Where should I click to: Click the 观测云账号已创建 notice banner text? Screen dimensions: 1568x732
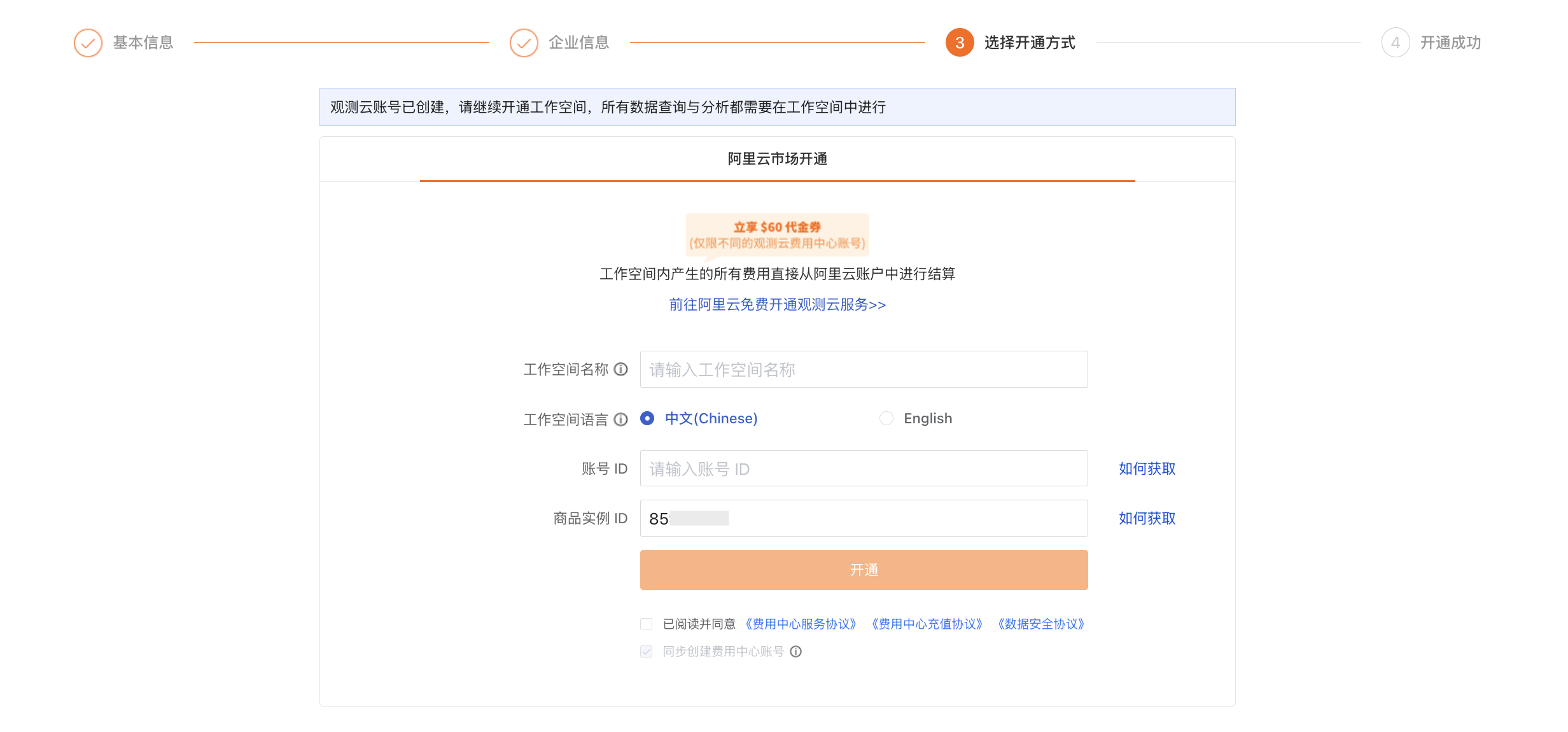[608, 107]
